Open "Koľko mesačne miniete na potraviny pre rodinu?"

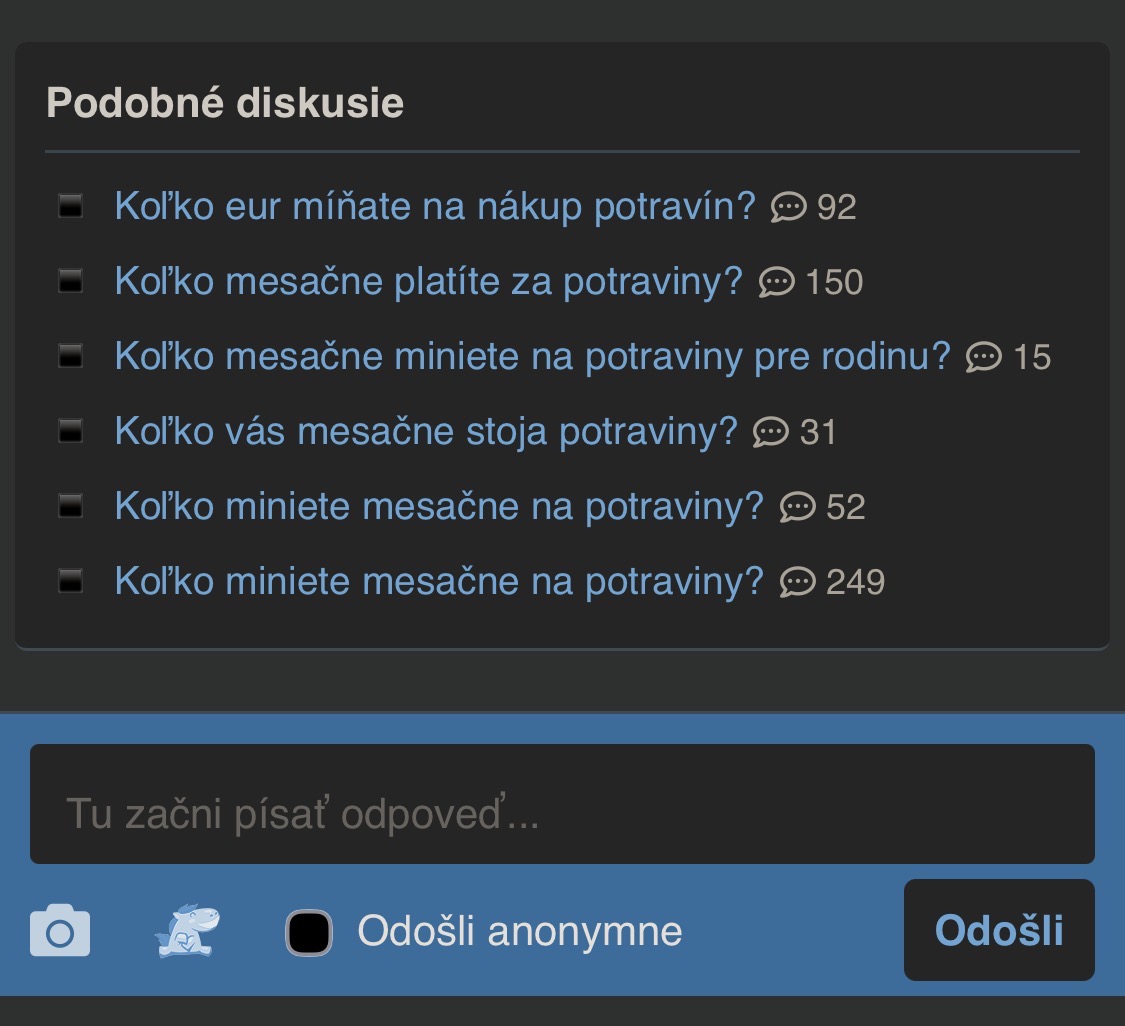pos(532,357)
